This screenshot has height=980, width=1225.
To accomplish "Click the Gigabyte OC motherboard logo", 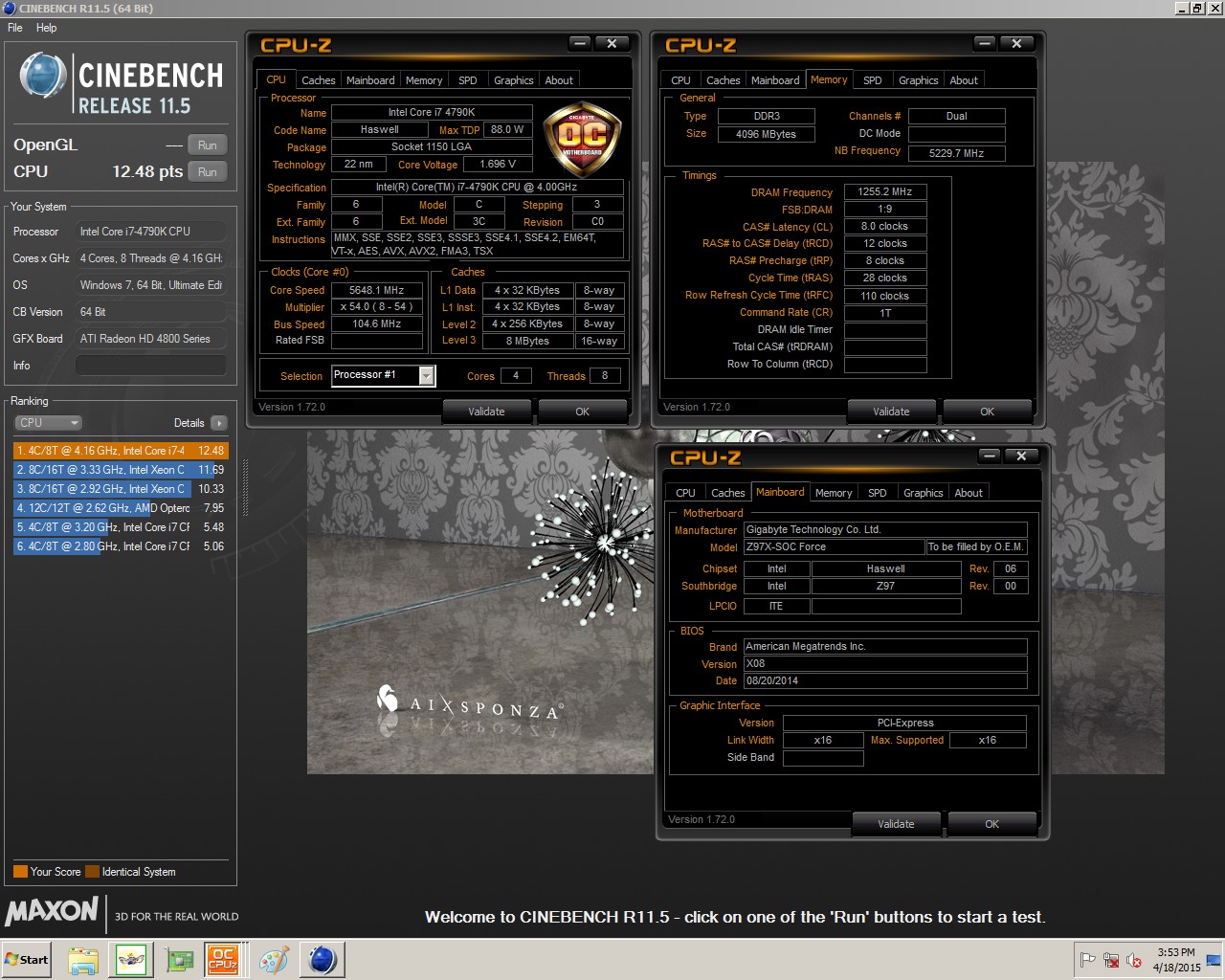I will tap(582, 140).
